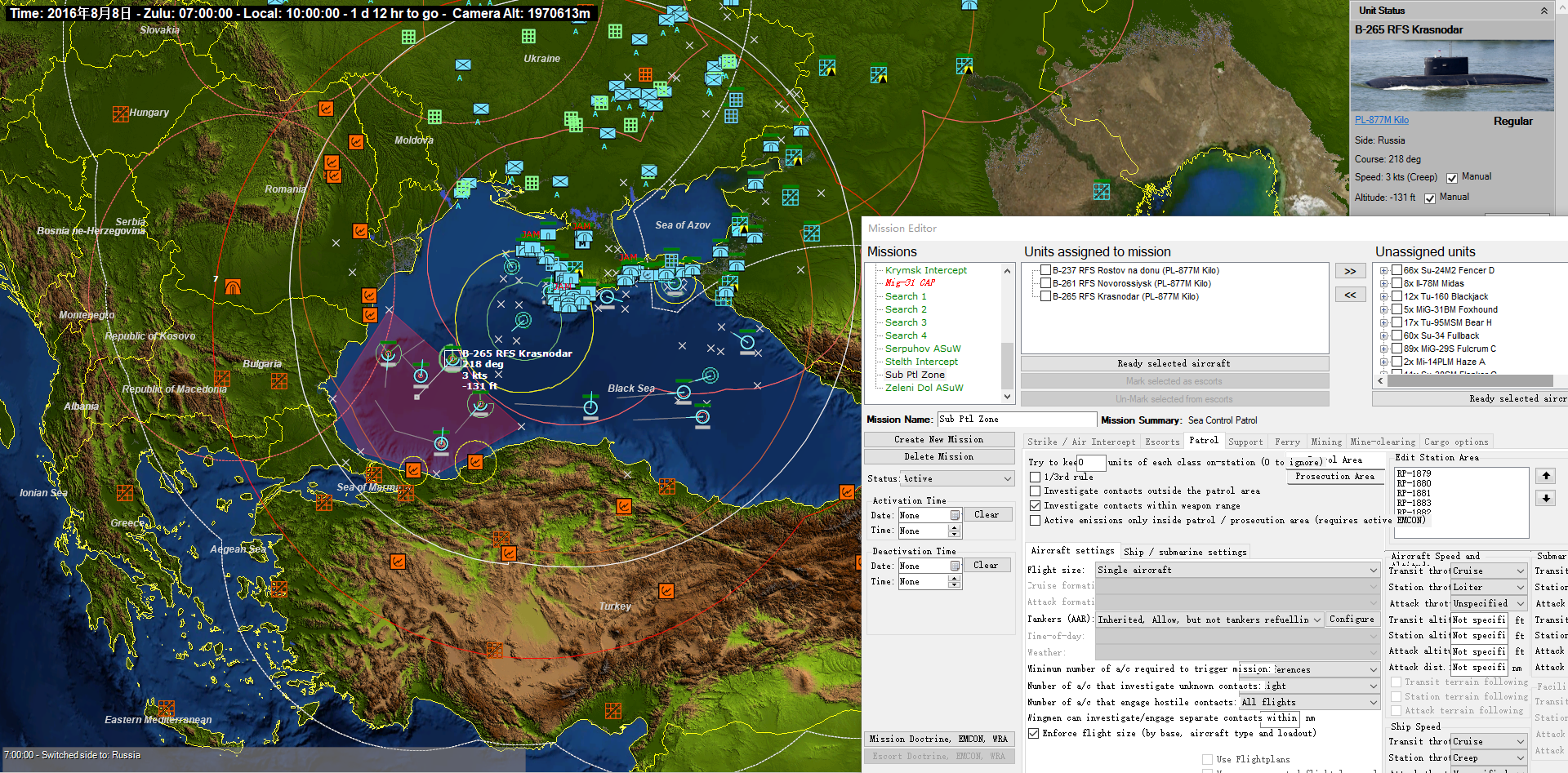Open Ship / submarine settings tab
Viewport: 1568px width, 773px height.
pos(1185,552)
